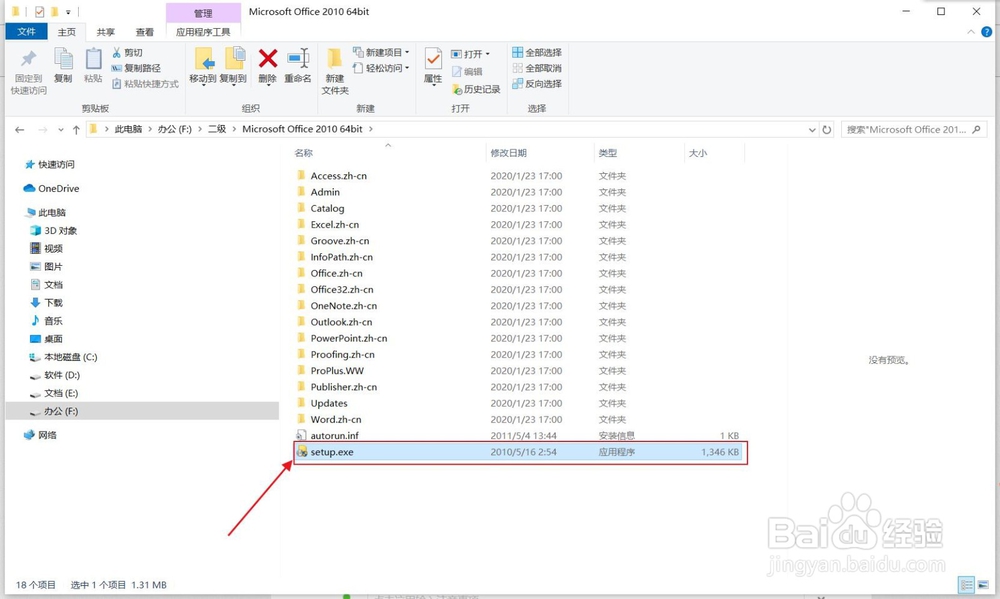Refresh the folder with the reload icon
This screenshot has height=599, width=1000.
(827, 129)
